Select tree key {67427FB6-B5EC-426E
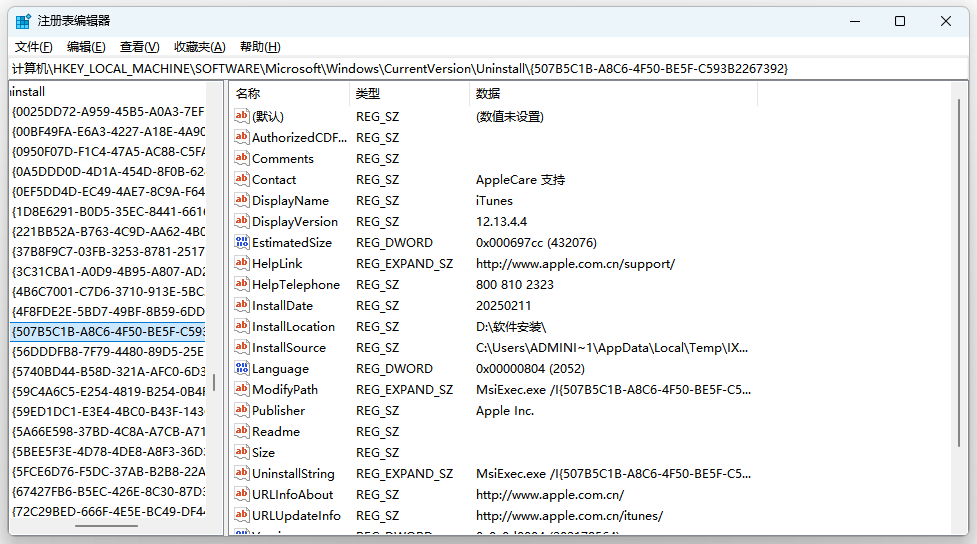This screenshot has height=544, width=977. coord(108,492)
